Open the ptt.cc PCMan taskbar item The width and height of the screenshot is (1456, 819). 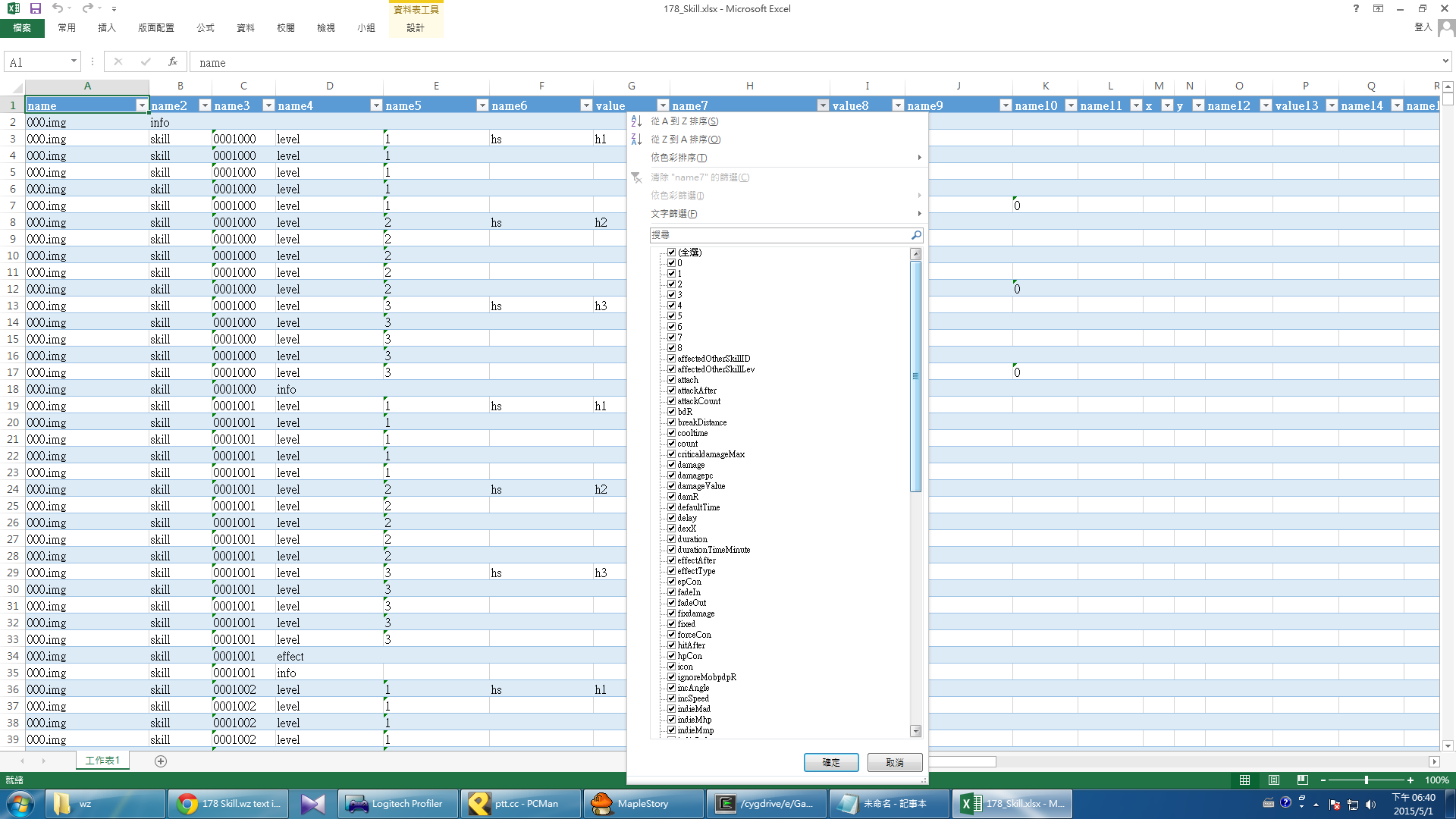521,804
